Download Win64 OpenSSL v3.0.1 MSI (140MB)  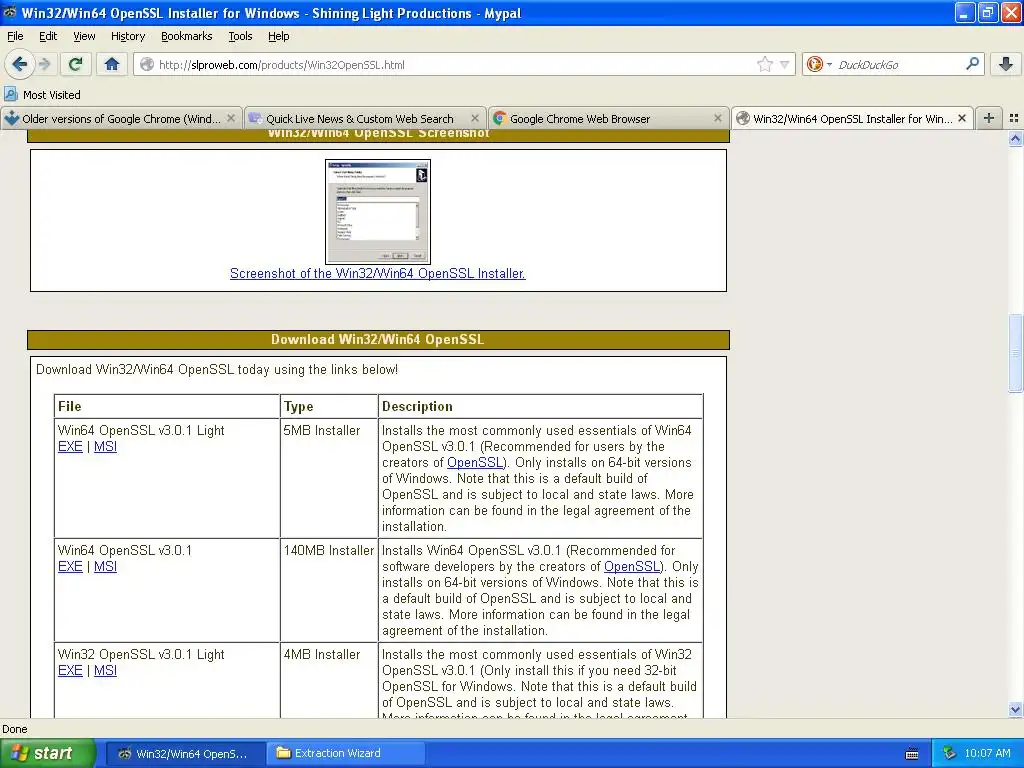coord(105,567)
